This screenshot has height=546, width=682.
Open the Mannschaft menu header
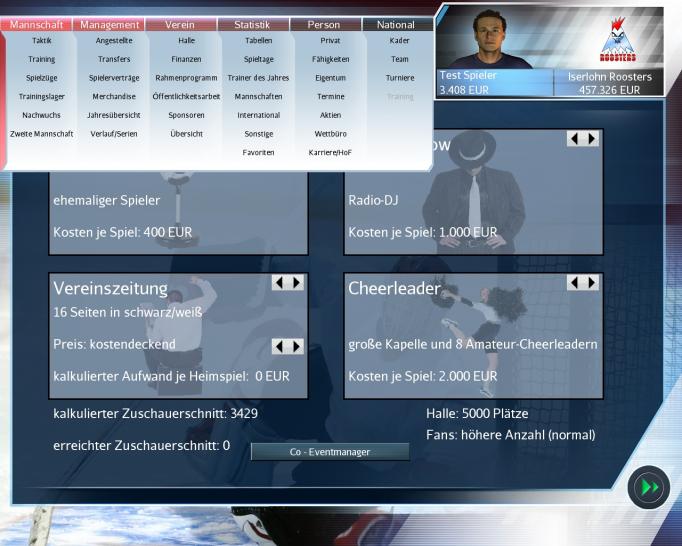37,24
